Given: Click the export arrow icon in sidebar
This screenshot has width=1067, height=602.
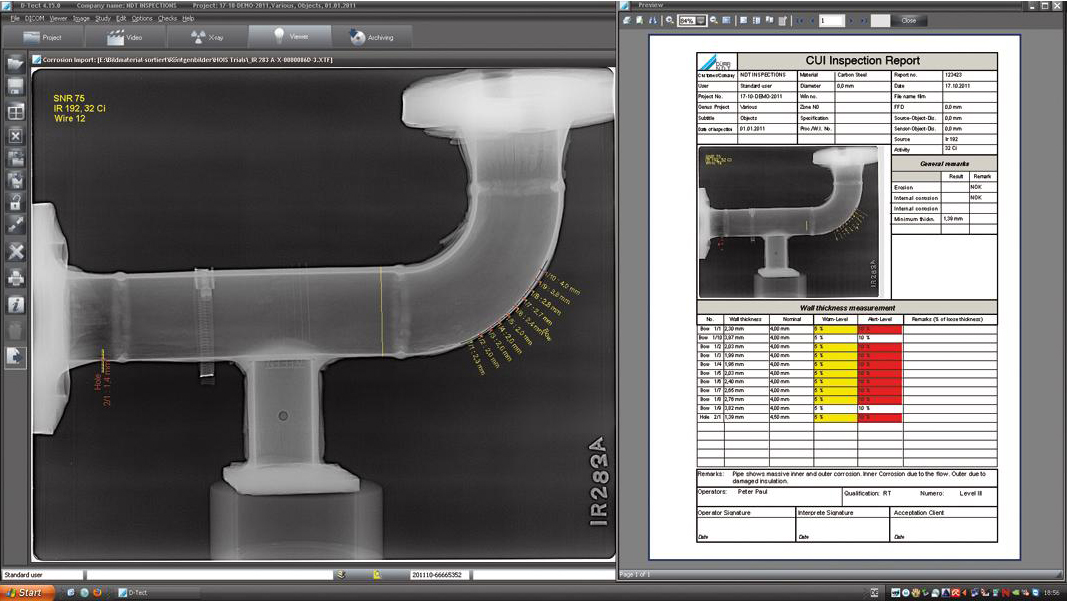Looking at the screenshot, I should 15,355.
